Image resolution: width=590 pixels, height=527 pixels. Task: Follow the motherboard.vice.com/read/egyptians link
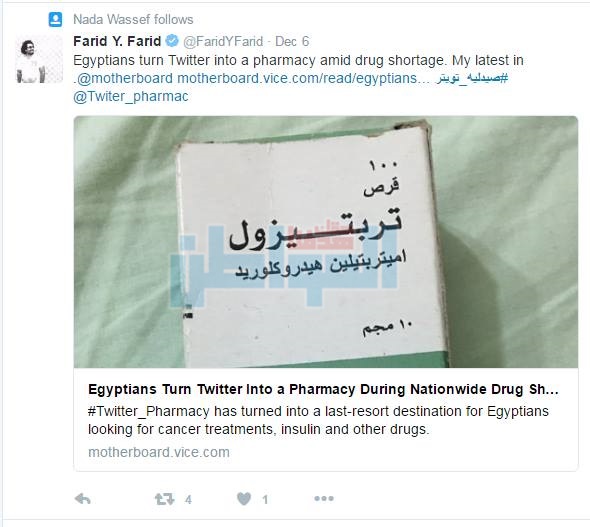click(x=303, y=78)
